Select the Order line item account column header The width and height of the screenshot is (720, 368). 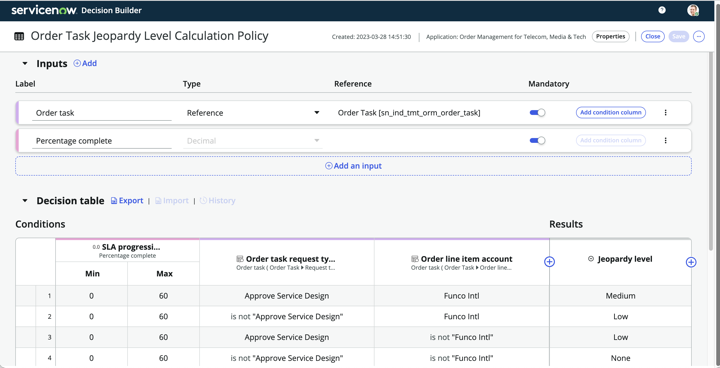click(461, 262)
